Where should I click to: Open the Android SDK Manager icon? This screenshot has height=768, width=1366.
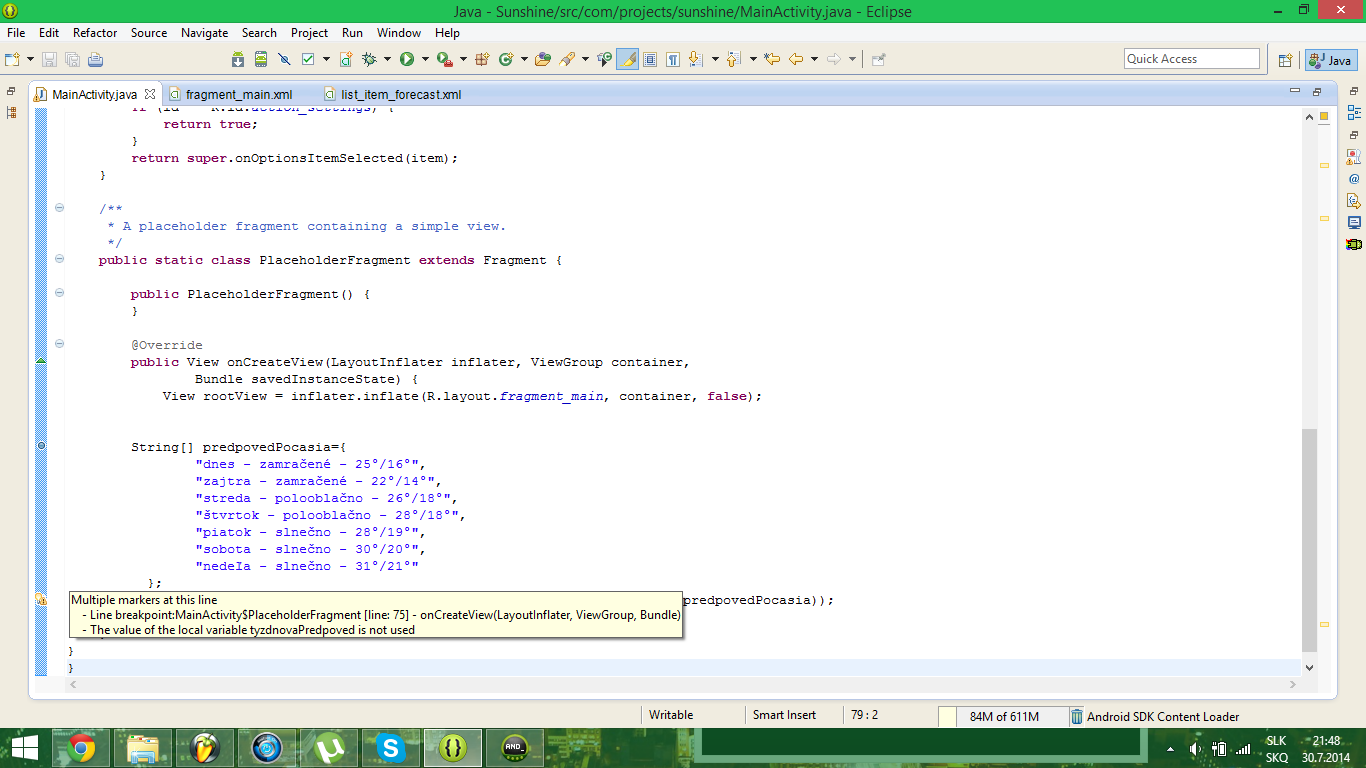click(238, 60)
